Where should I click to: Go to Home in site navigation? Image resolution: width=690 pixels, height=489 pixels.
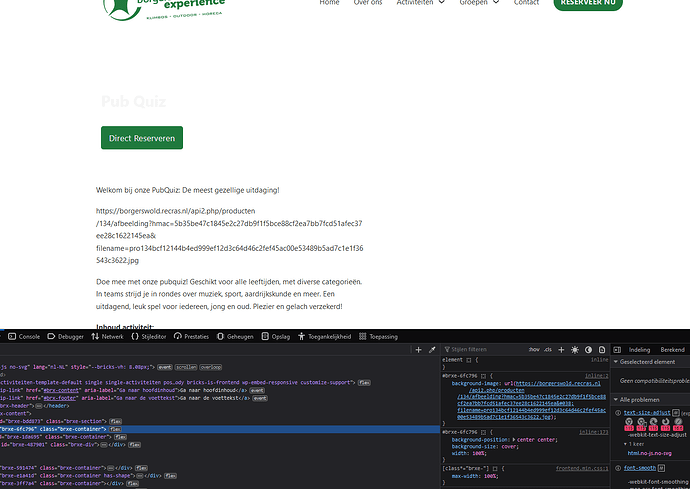click(329, 3)
